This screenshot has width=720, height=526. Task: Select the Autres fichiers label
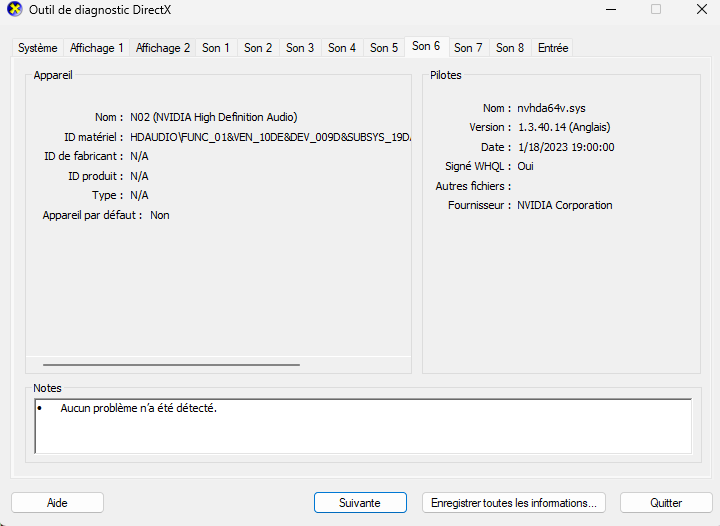(x=473, y=186)
